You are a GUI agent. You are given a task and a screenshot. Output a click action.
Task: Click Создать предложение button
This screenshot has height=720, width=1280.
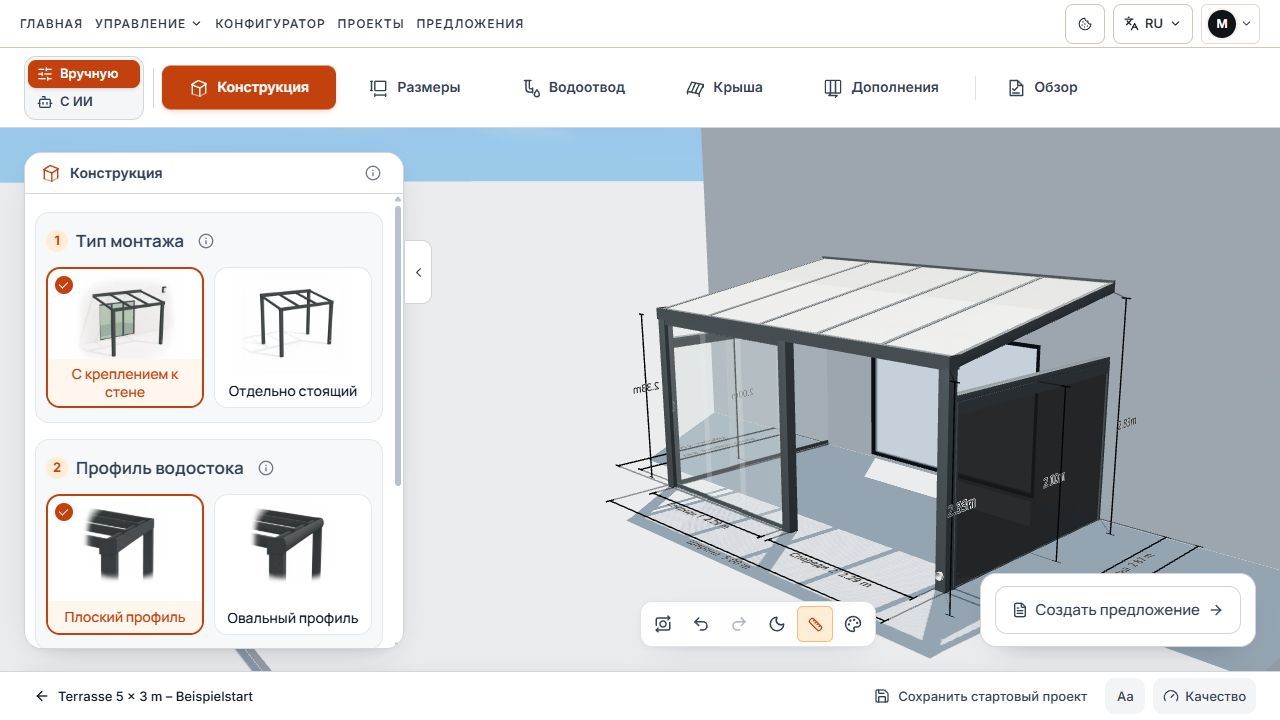[1118, 610]
